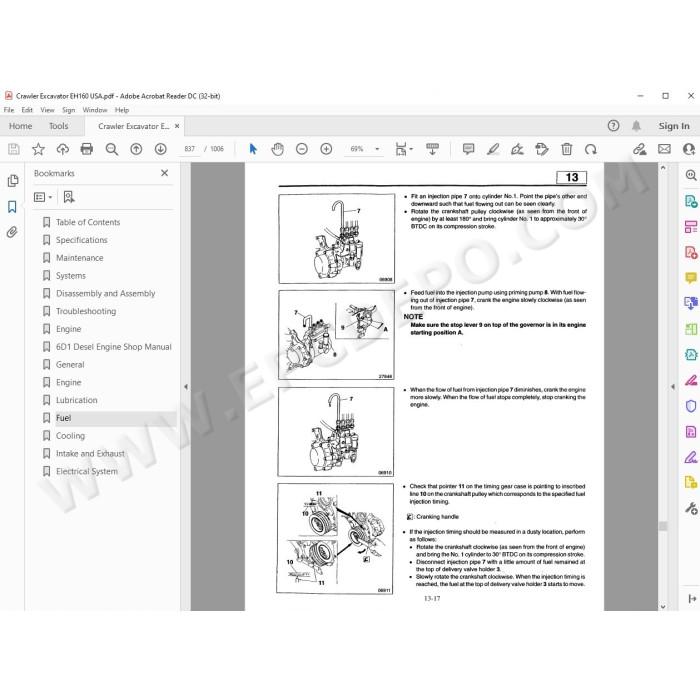Click the document scrollbar up arrow
Screen dimensions: 700x700
point(663,168)
